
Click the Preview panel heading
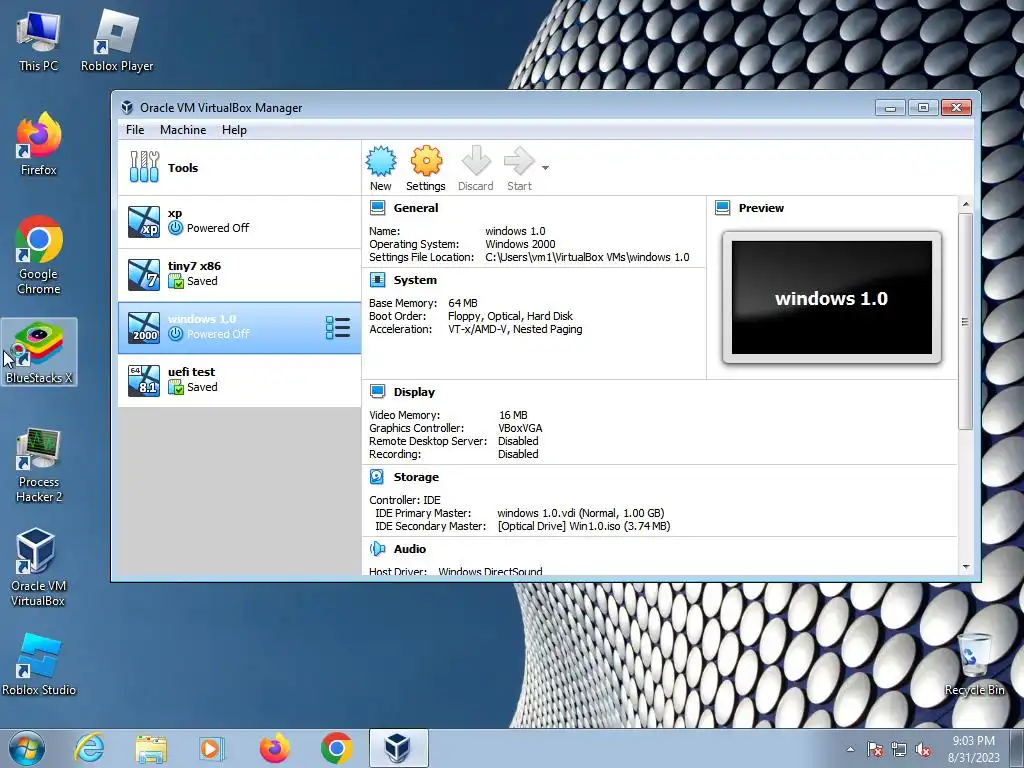click(761, 208)
